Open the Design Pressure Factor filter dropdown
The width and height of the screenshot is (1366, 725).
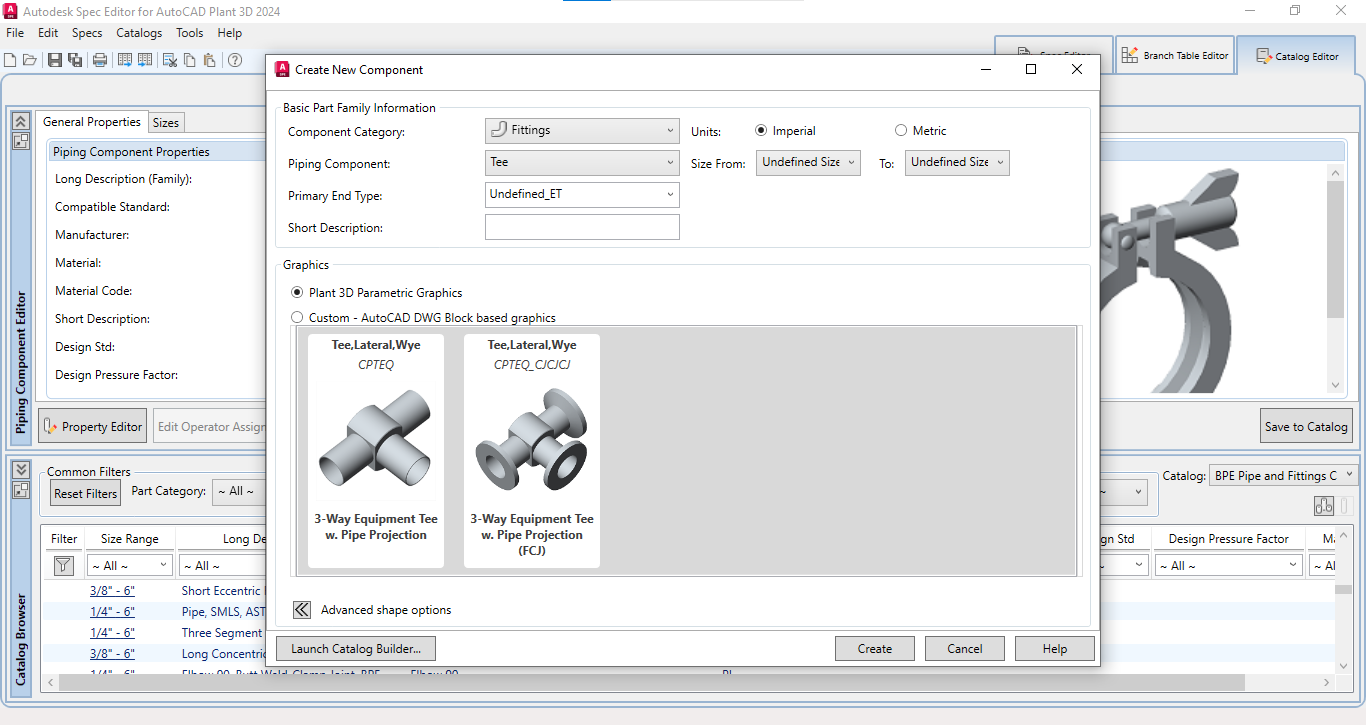(1229, 566)
